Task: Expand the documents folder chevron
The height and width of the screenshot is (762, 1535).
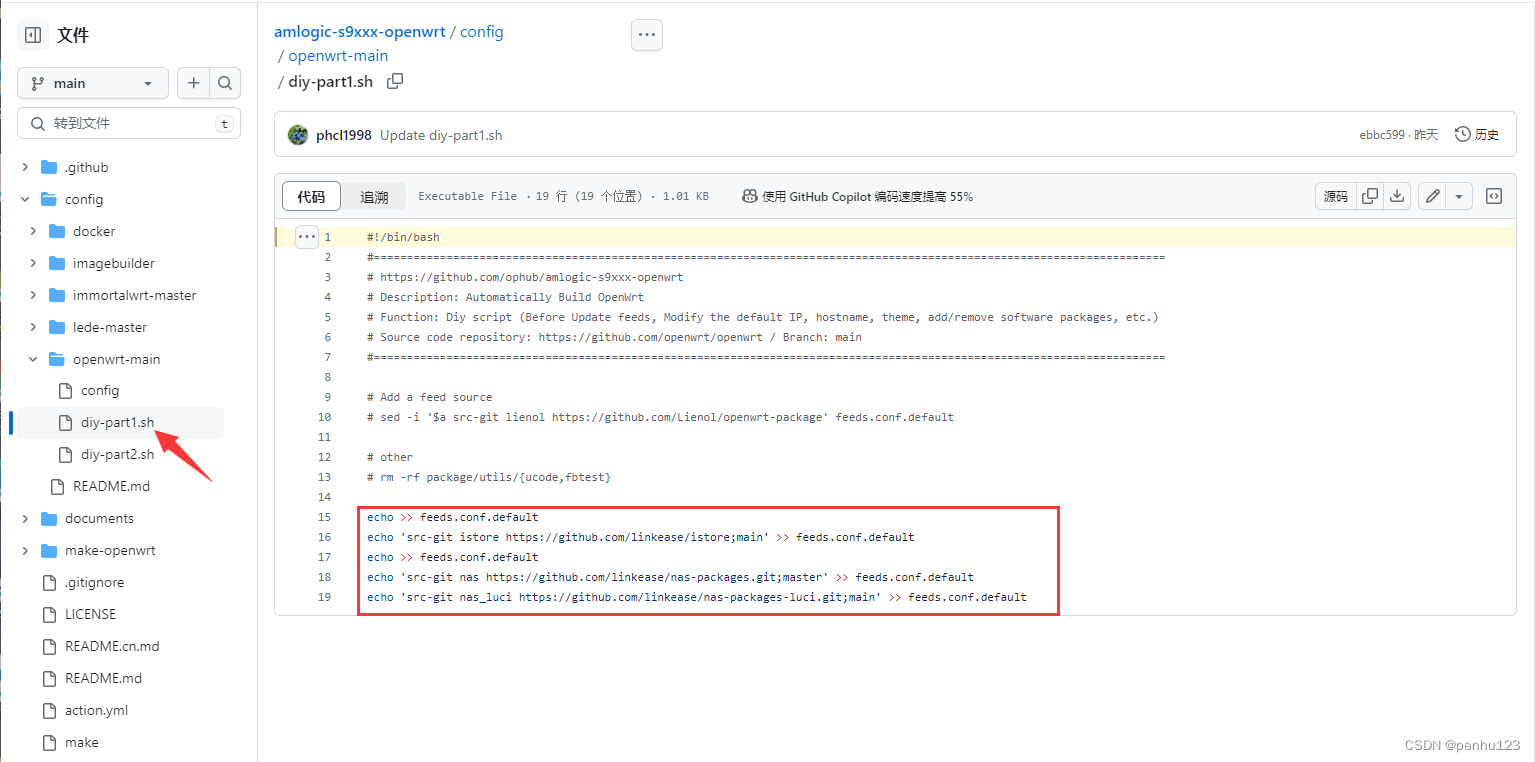Action: pyautogui.click(x=25, y=518)
